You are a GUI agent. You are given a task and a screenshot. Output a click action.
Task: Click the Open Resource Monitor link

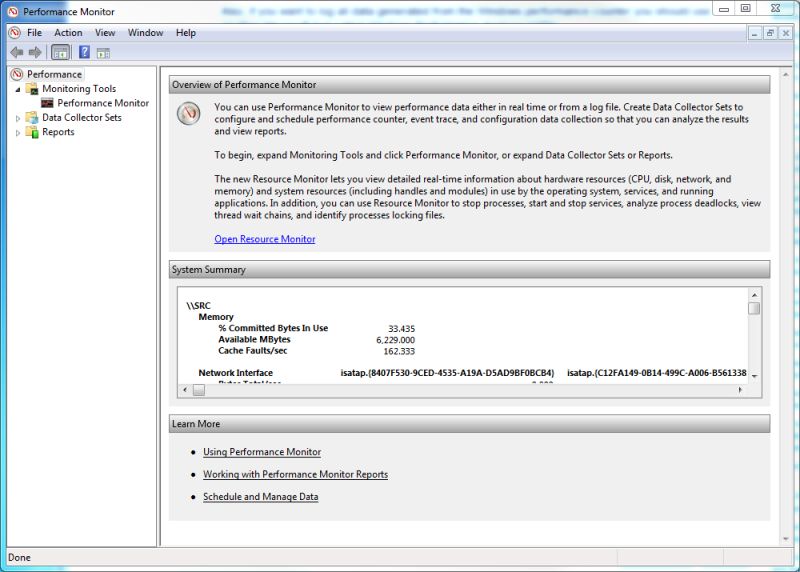tap(265, 239)
